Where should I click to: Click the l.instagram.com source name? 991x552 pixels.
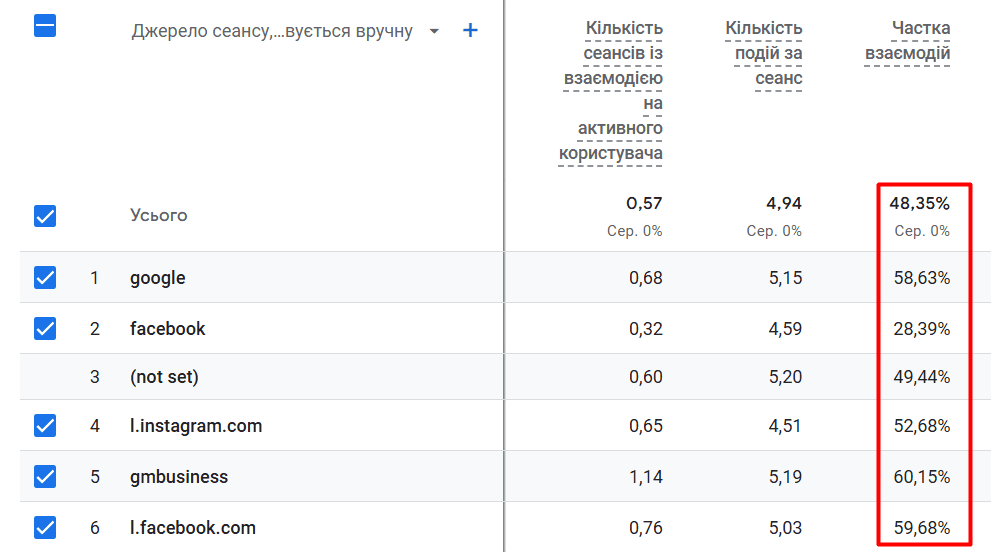click(x=195, y=426)
